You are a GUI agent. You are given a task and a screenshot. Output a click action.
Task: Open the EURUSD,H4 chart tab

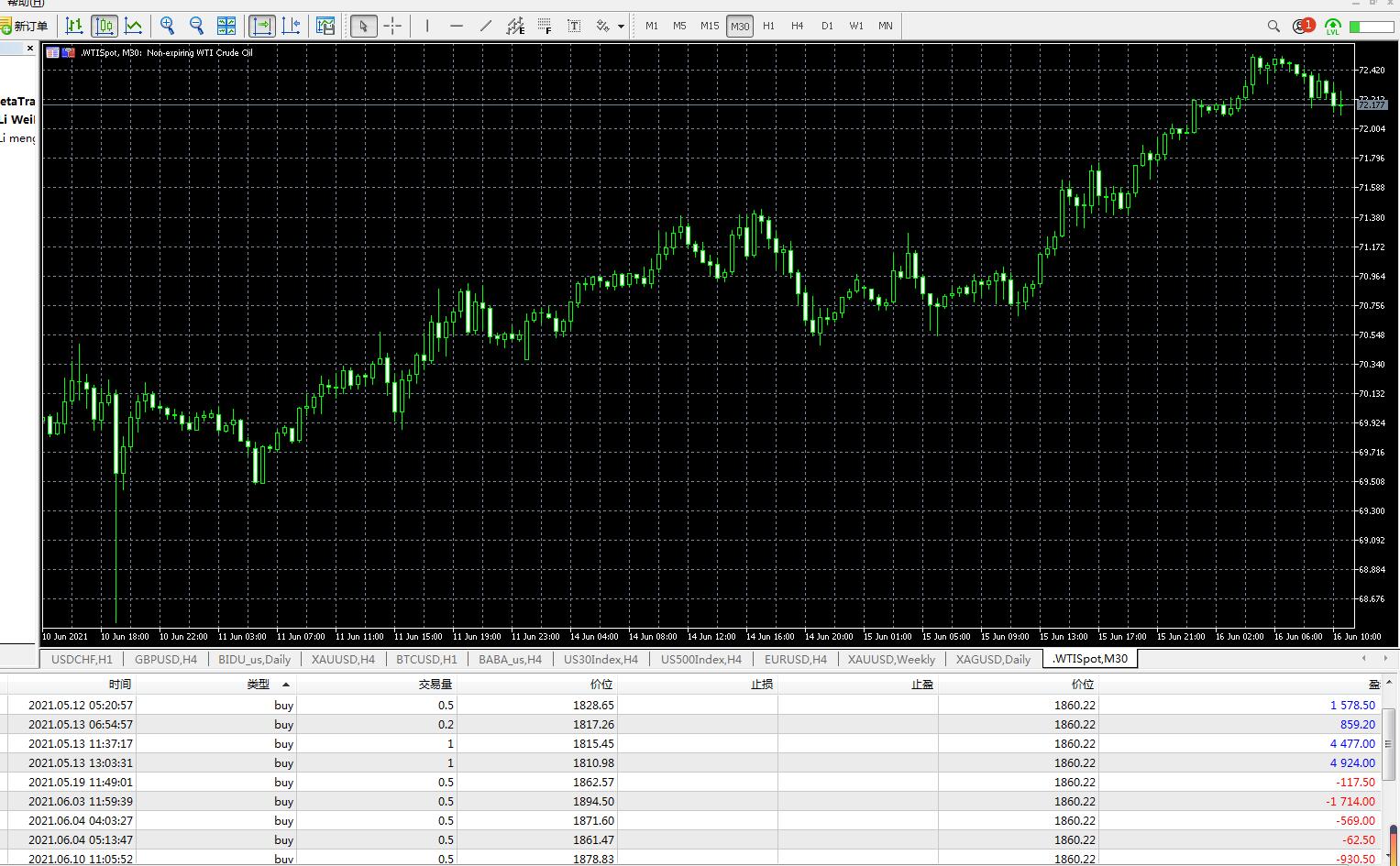pyautogui.click(x=795, y=659)
